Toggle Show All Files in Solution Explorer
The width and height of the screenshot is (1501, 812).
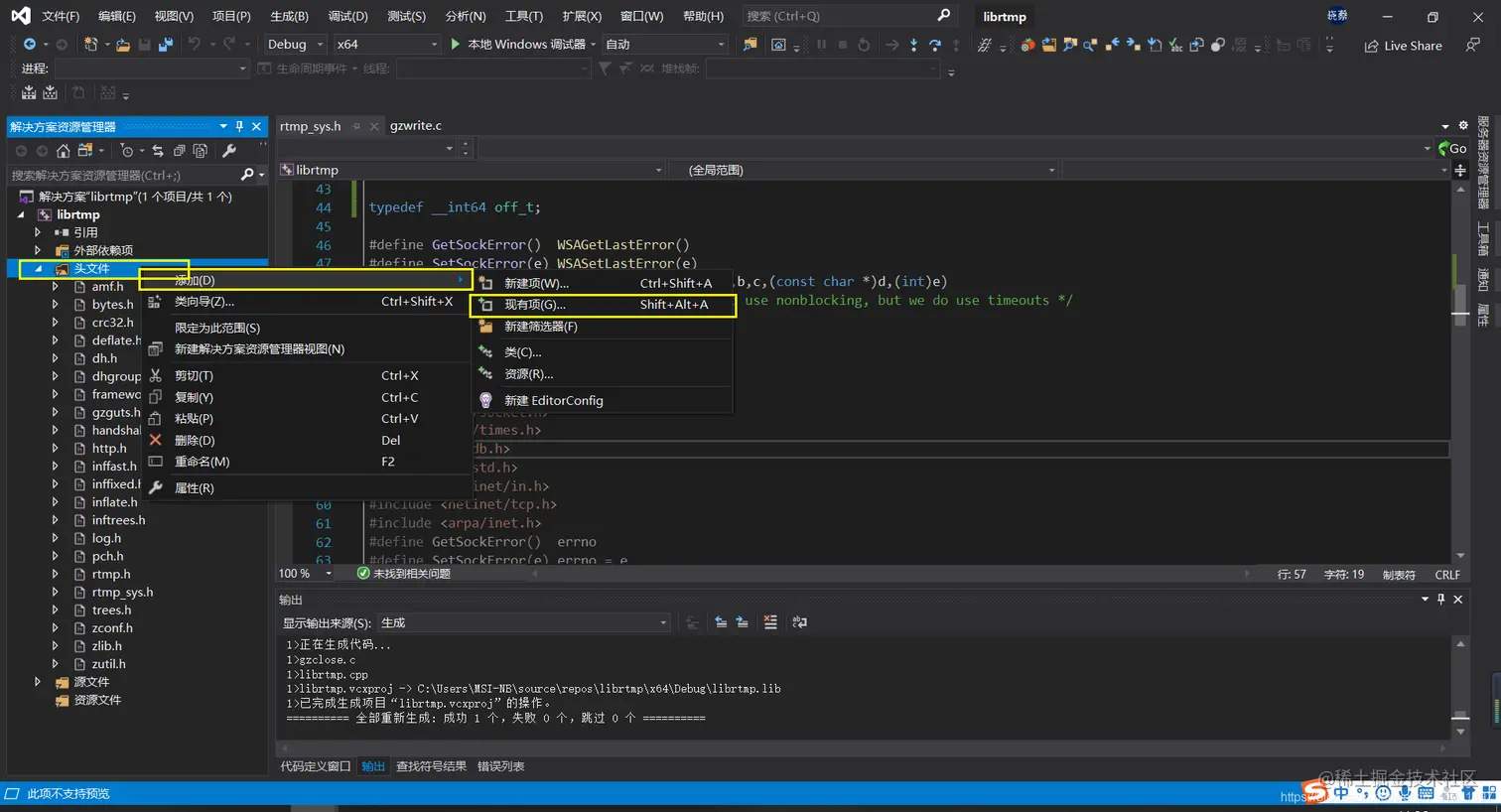point(201,151)
